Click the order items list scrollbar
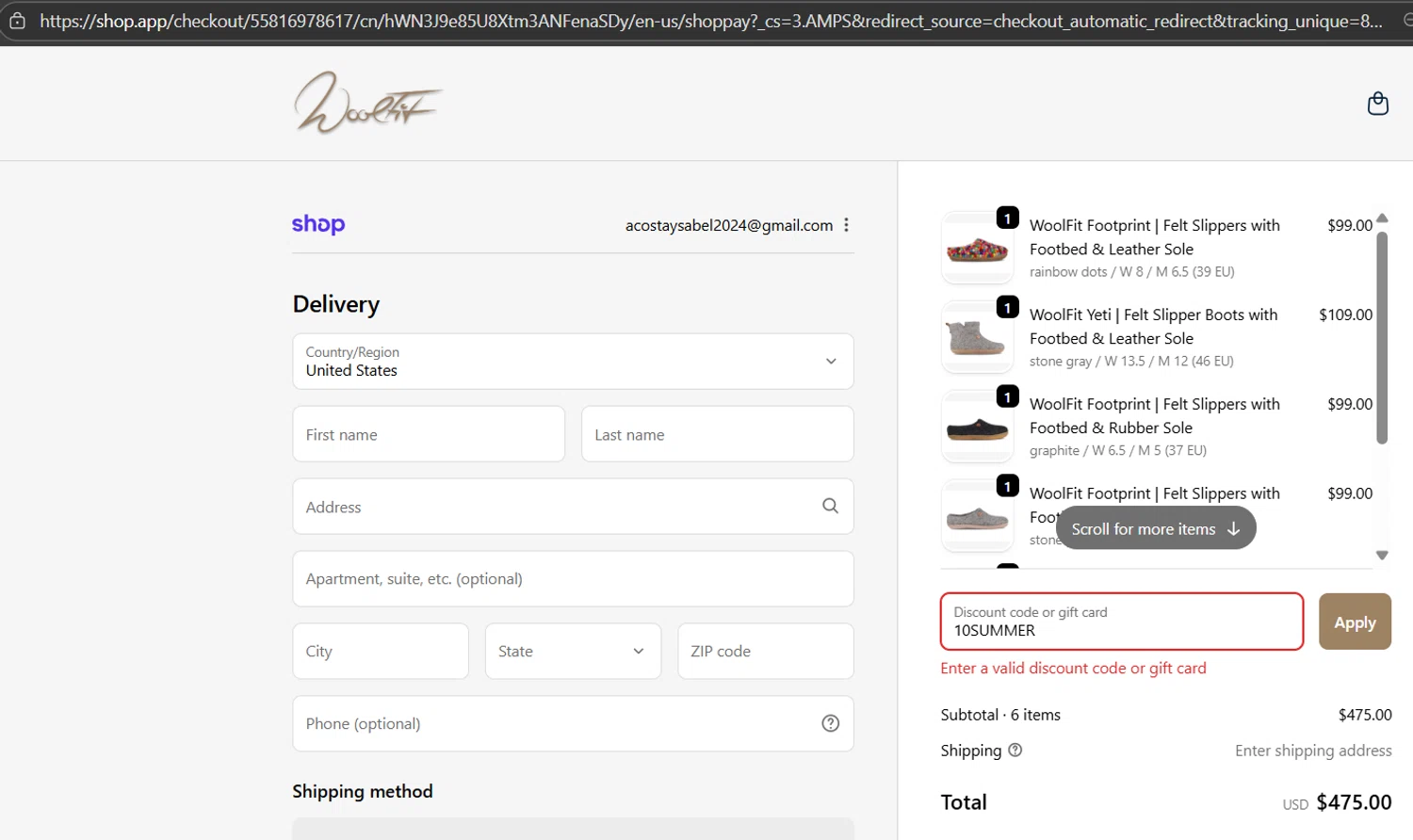Viewport: 1413px width, 840px height. (x=1382, y=337)
